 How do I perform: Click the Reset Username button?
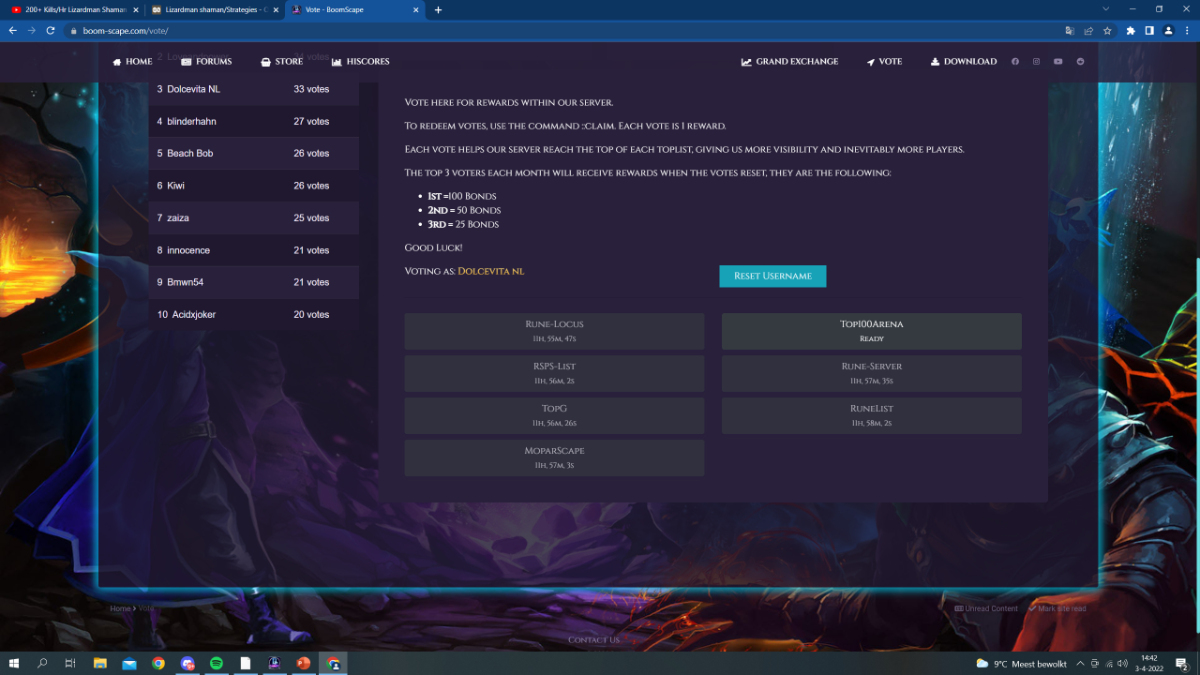point(773,276)
